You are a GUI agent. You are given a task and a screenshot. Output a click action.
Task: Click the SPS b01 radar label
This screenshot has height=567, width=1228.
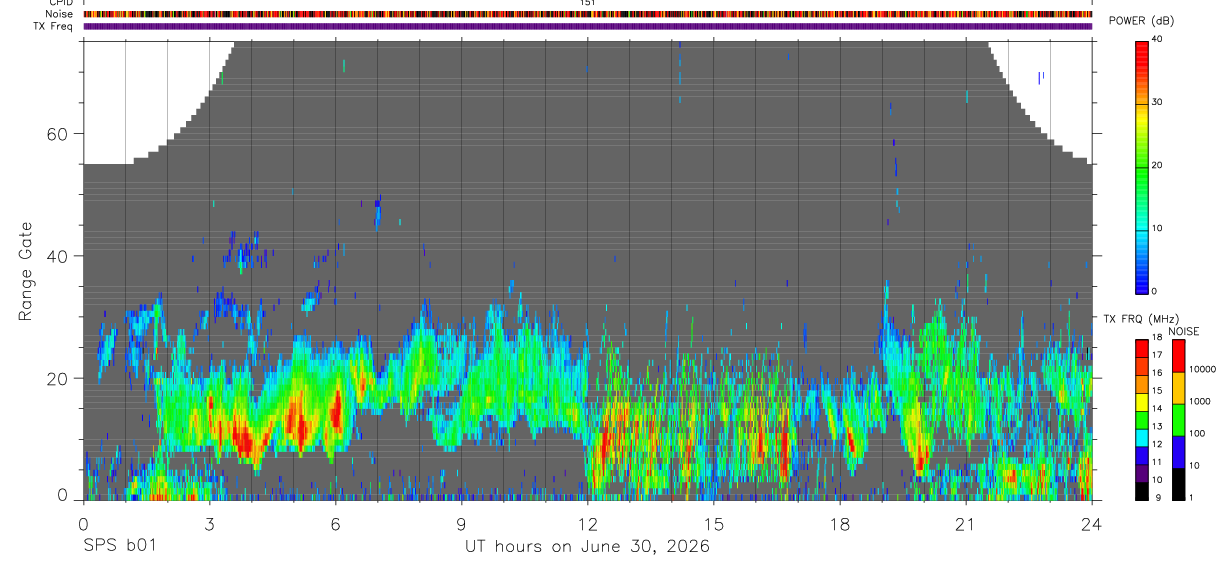[x=118, y=546]
